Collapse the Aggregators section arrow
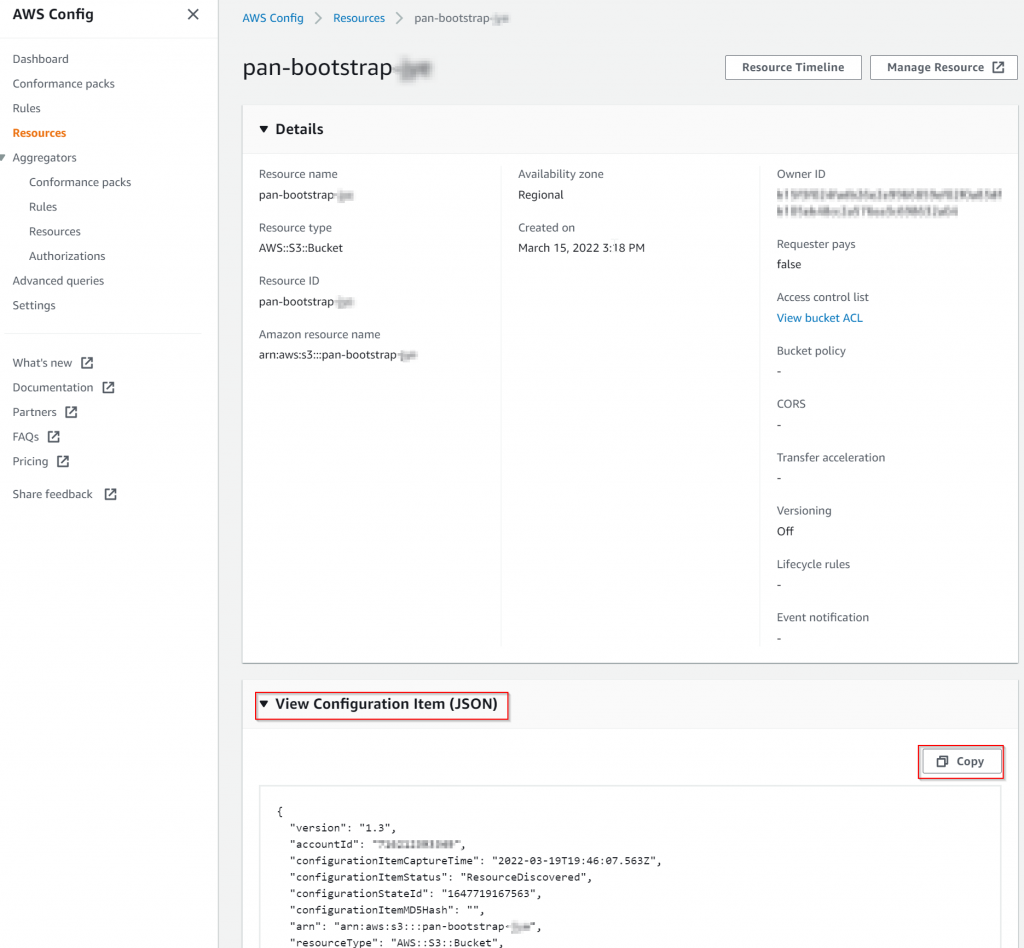 (x=3, y=157)
